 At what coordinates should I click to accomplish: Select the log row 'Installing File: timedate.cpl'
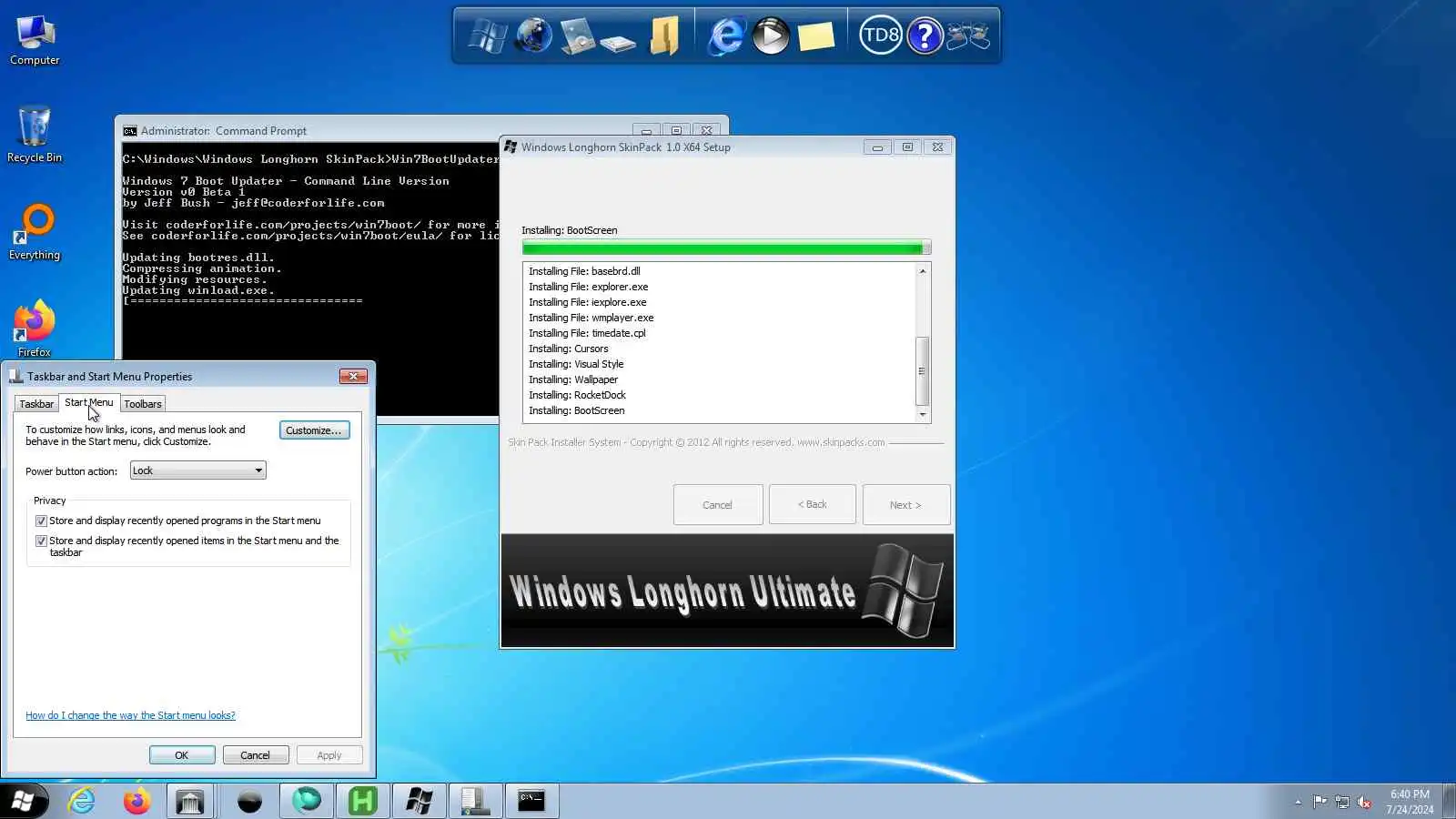coord(587,333)
